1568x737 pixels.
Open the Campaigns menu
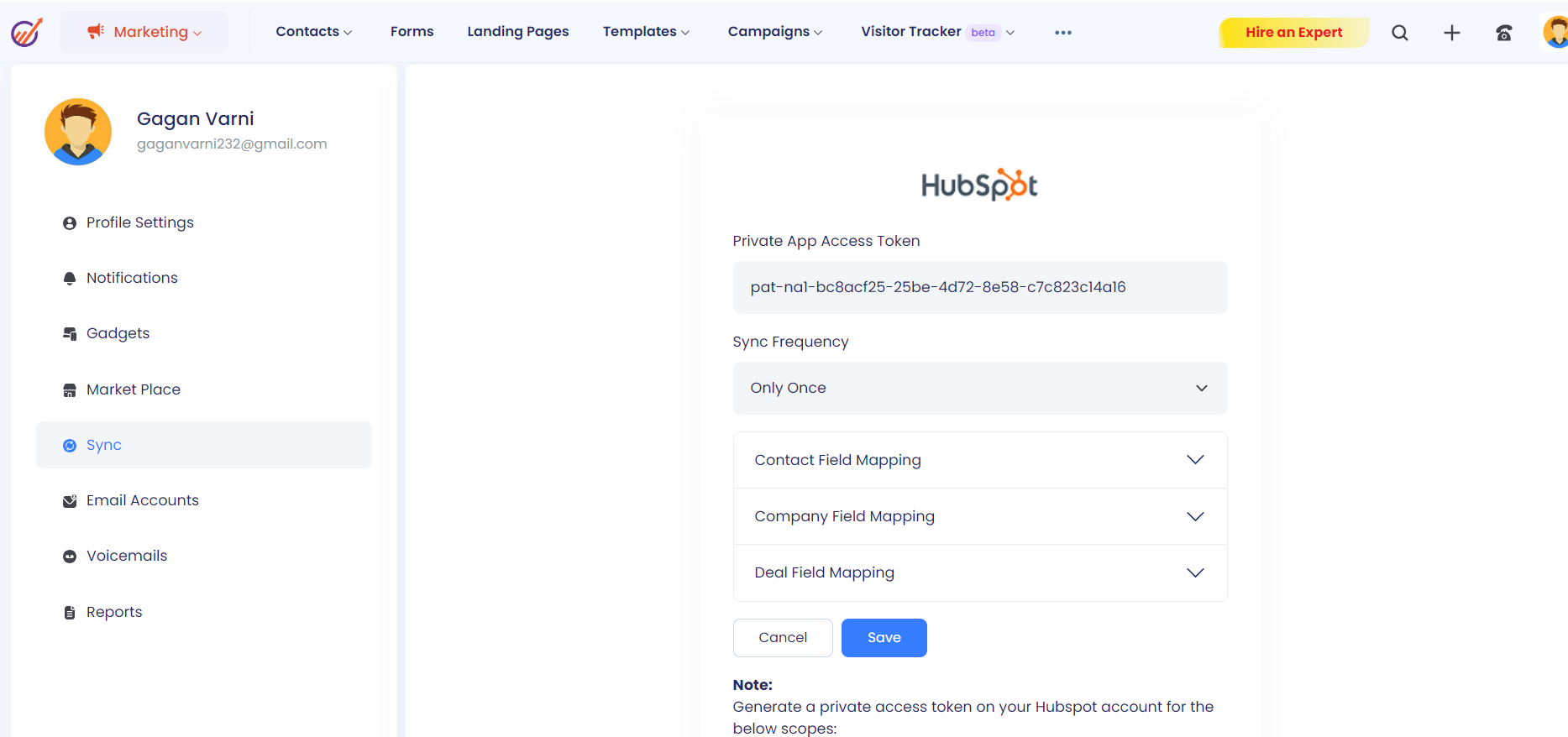(774, 32)
